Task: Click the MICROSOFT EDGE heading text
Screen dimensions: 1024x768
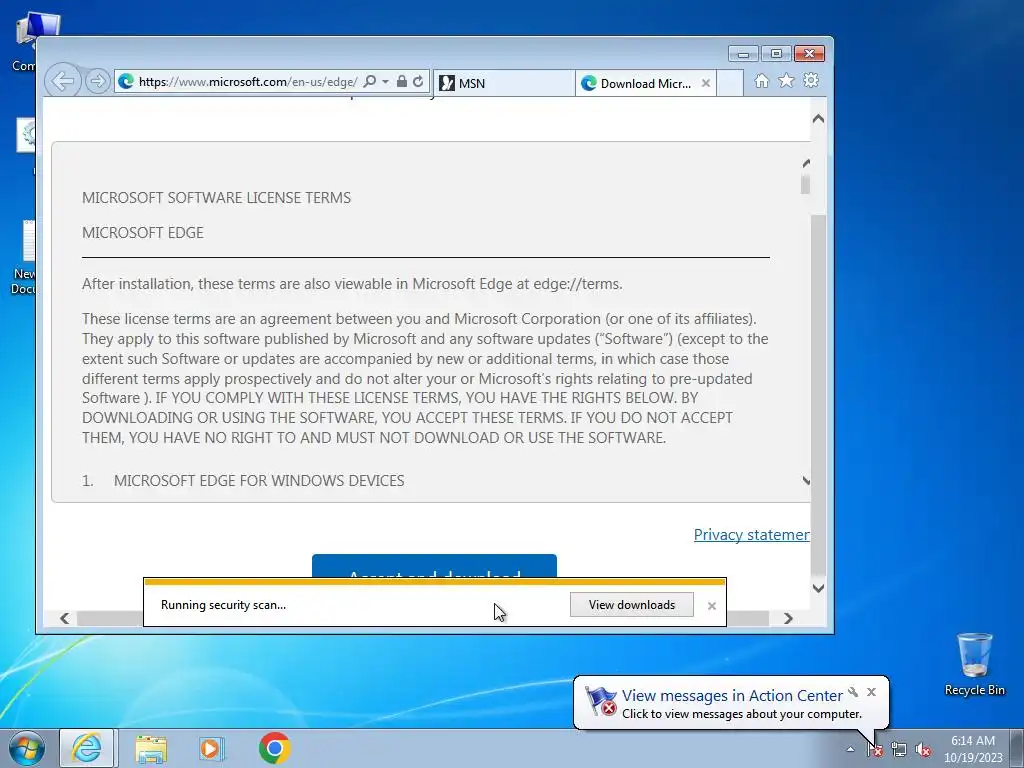Action: [x=142, y=232]
